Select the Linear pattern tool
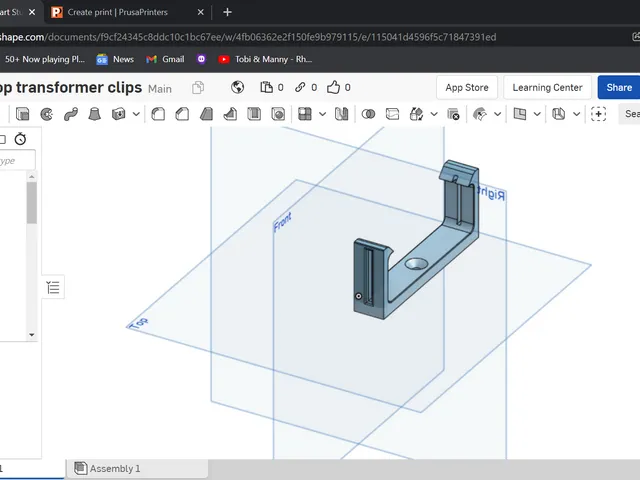640x480 pixels. pos(305,114)
